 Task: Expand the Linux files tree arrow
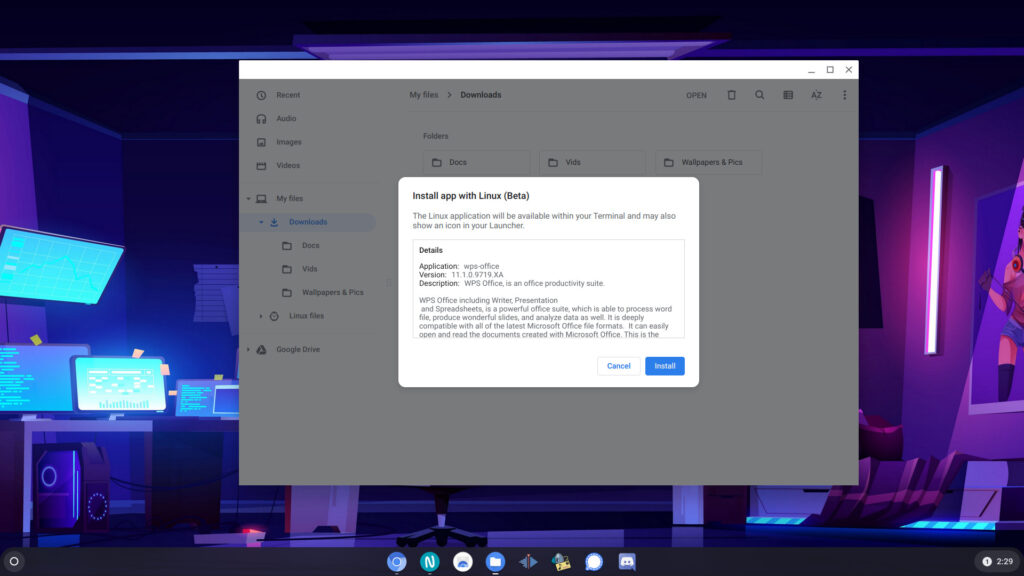(x=261, y=316)
